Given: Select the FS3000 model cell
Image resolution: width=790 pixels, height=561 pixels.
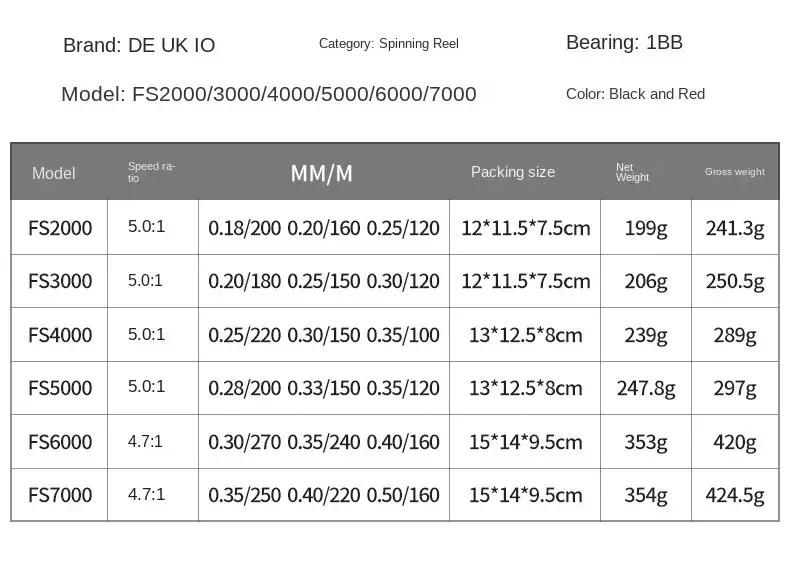Looking at the screenshot, I should [60, 281].
